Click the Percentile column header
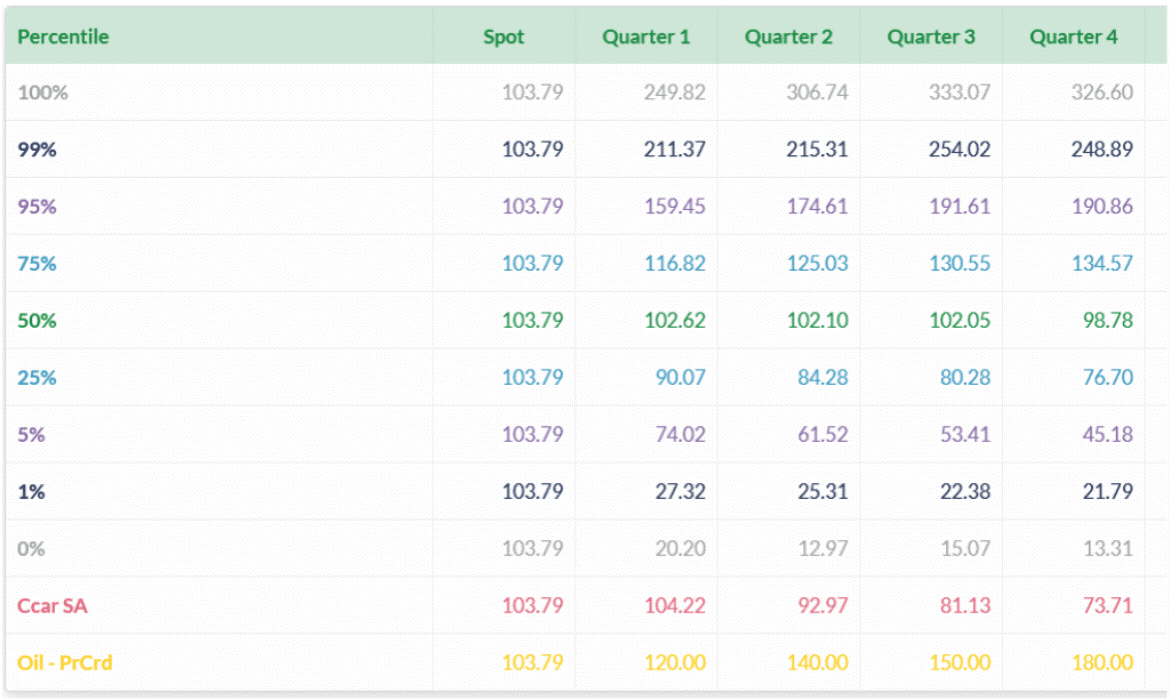1172x700 pixels. (64, 37)
